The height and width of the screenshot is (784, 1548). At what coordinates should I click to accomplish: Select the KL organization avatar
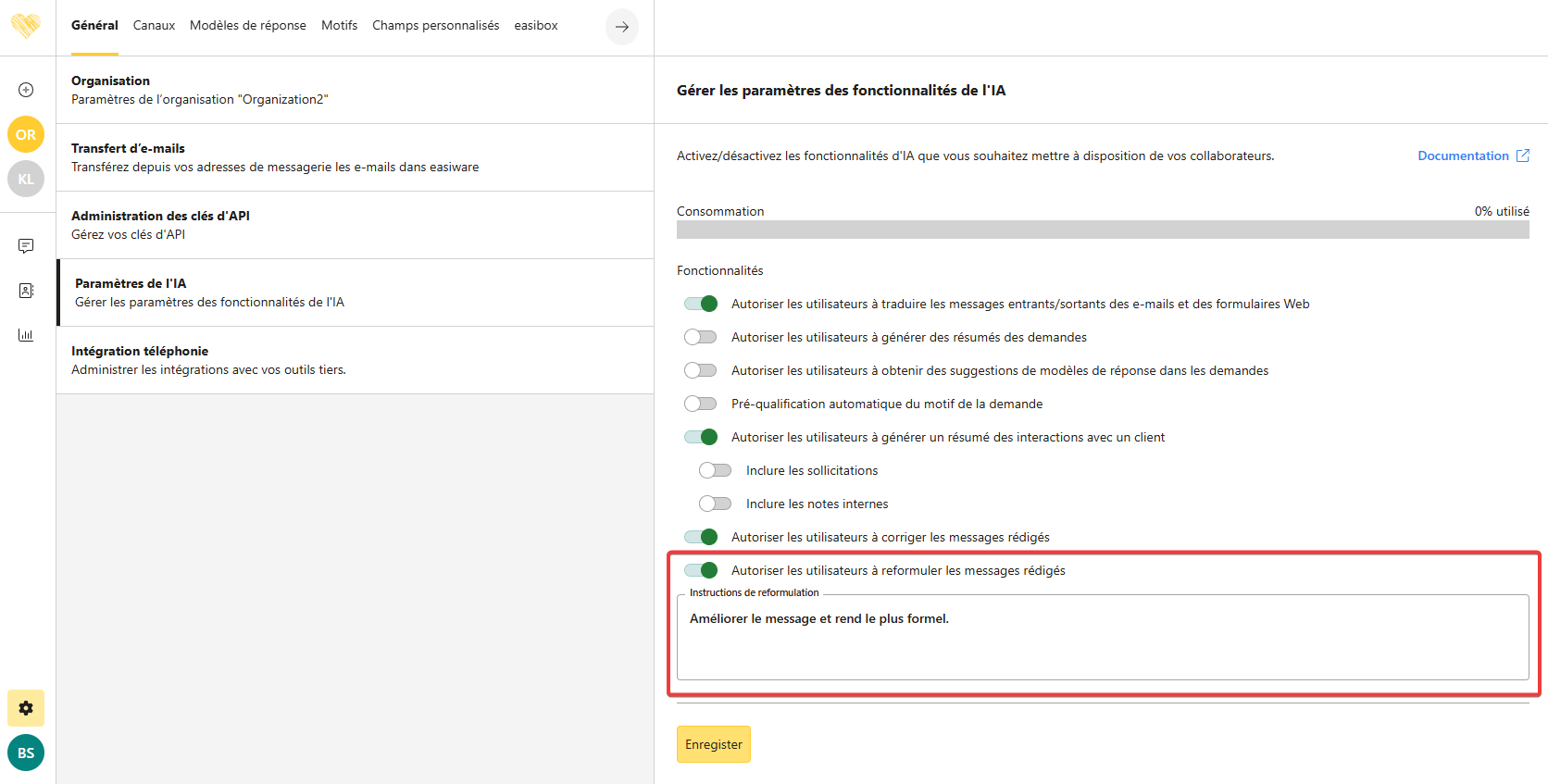pos(26,179)
